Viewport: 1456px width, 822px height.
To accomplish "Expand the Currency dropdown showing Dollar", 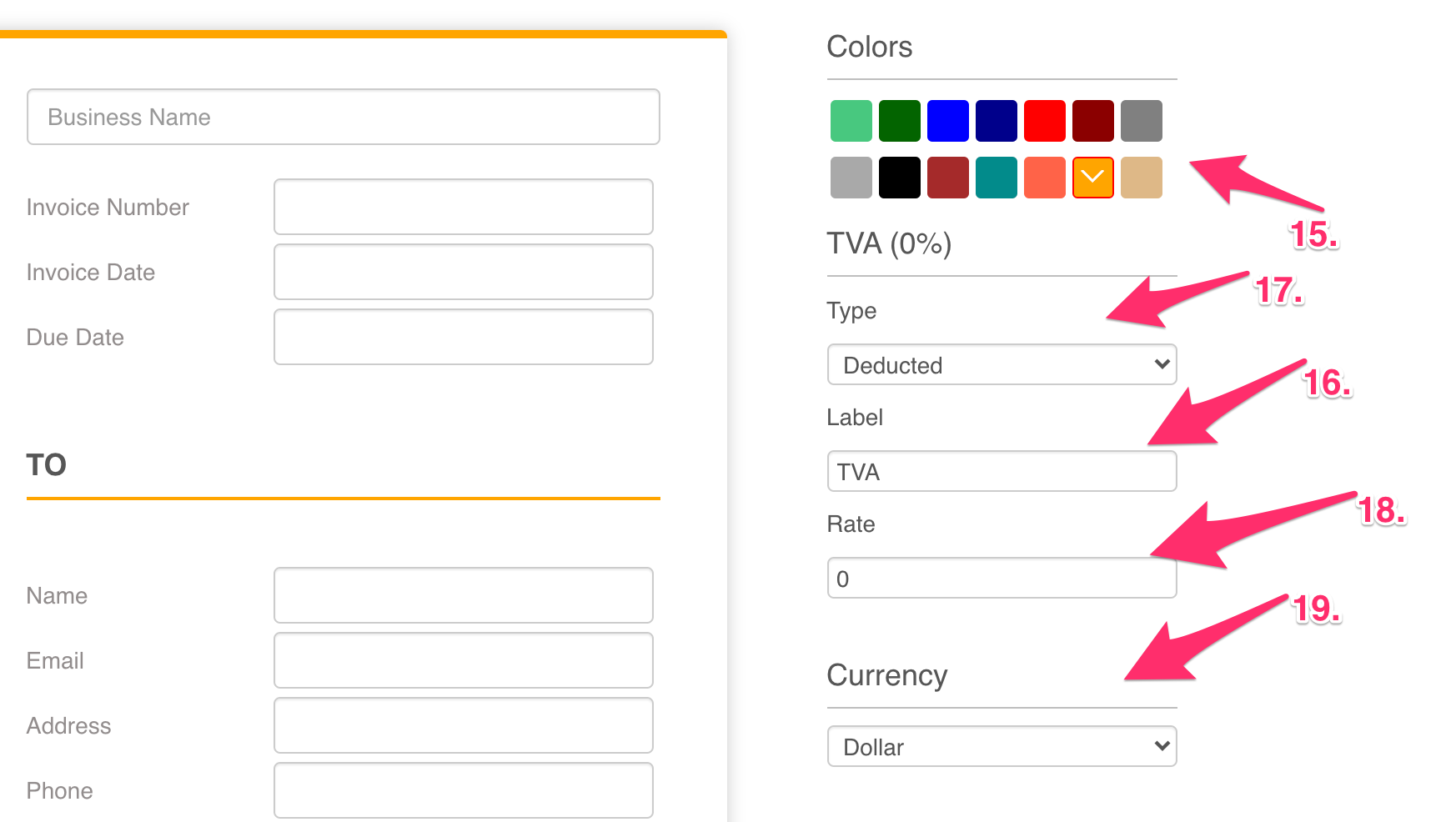I will [x=1001, y=746].
